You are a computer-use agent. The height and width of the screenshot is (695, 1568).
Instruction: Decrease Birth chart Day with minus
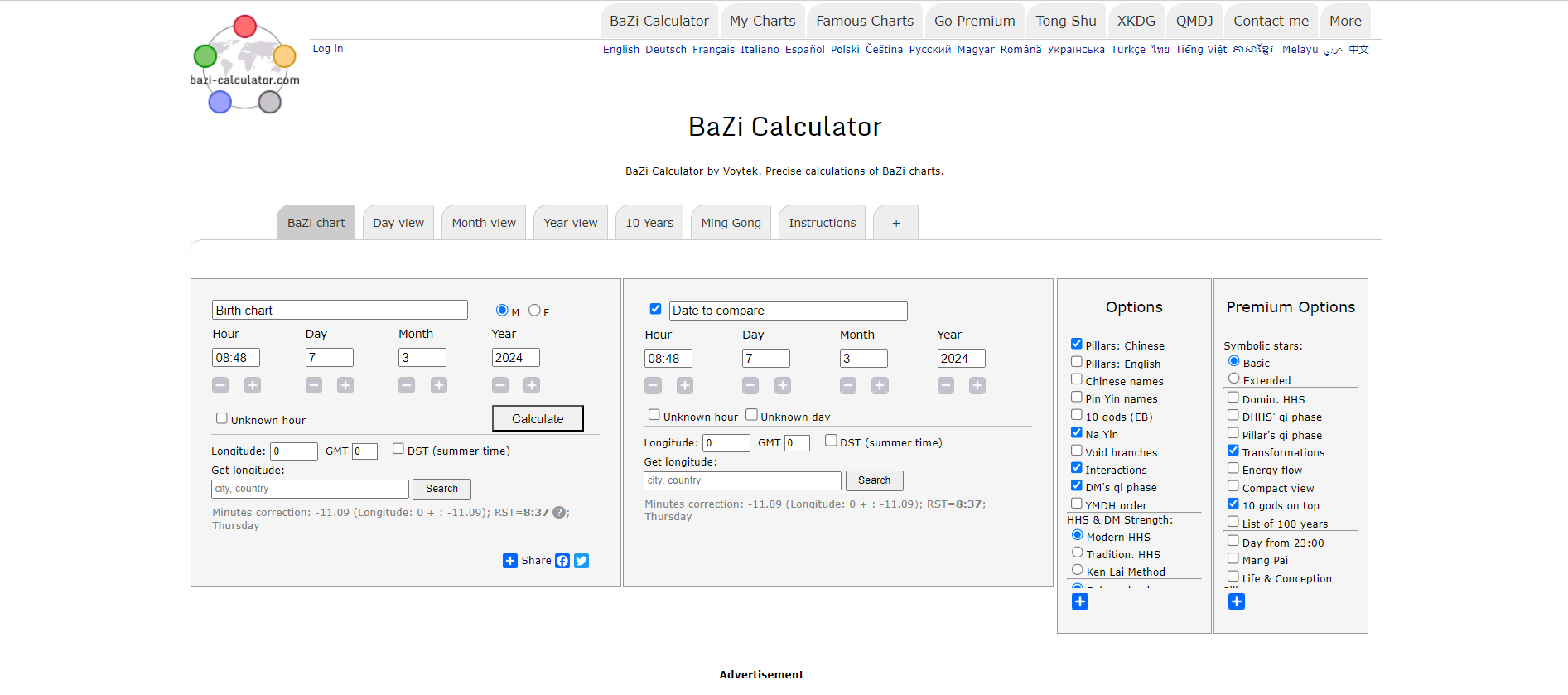[314, 385]
